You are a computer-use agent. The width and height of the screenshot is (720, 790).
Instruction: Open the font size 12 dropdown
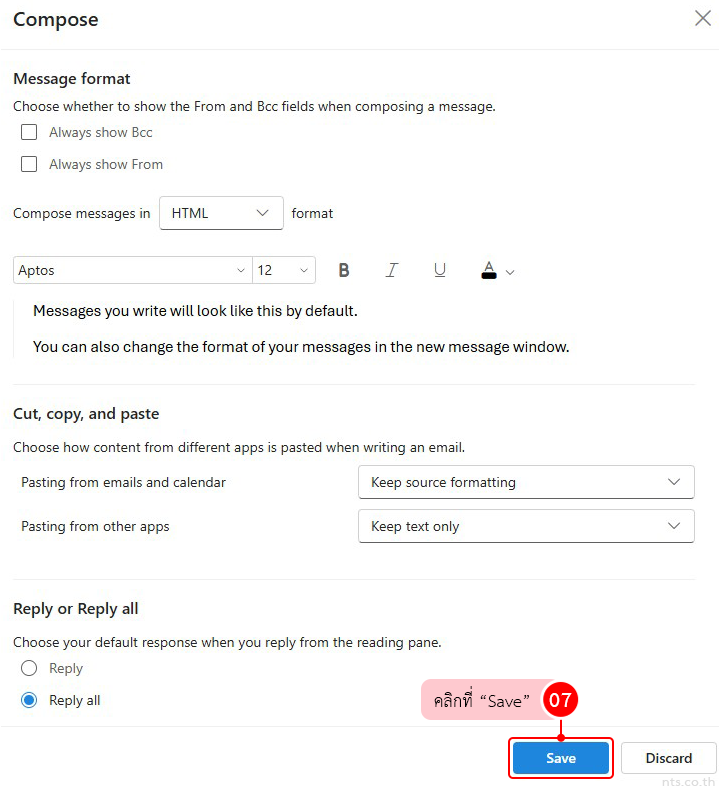[284, 271]
